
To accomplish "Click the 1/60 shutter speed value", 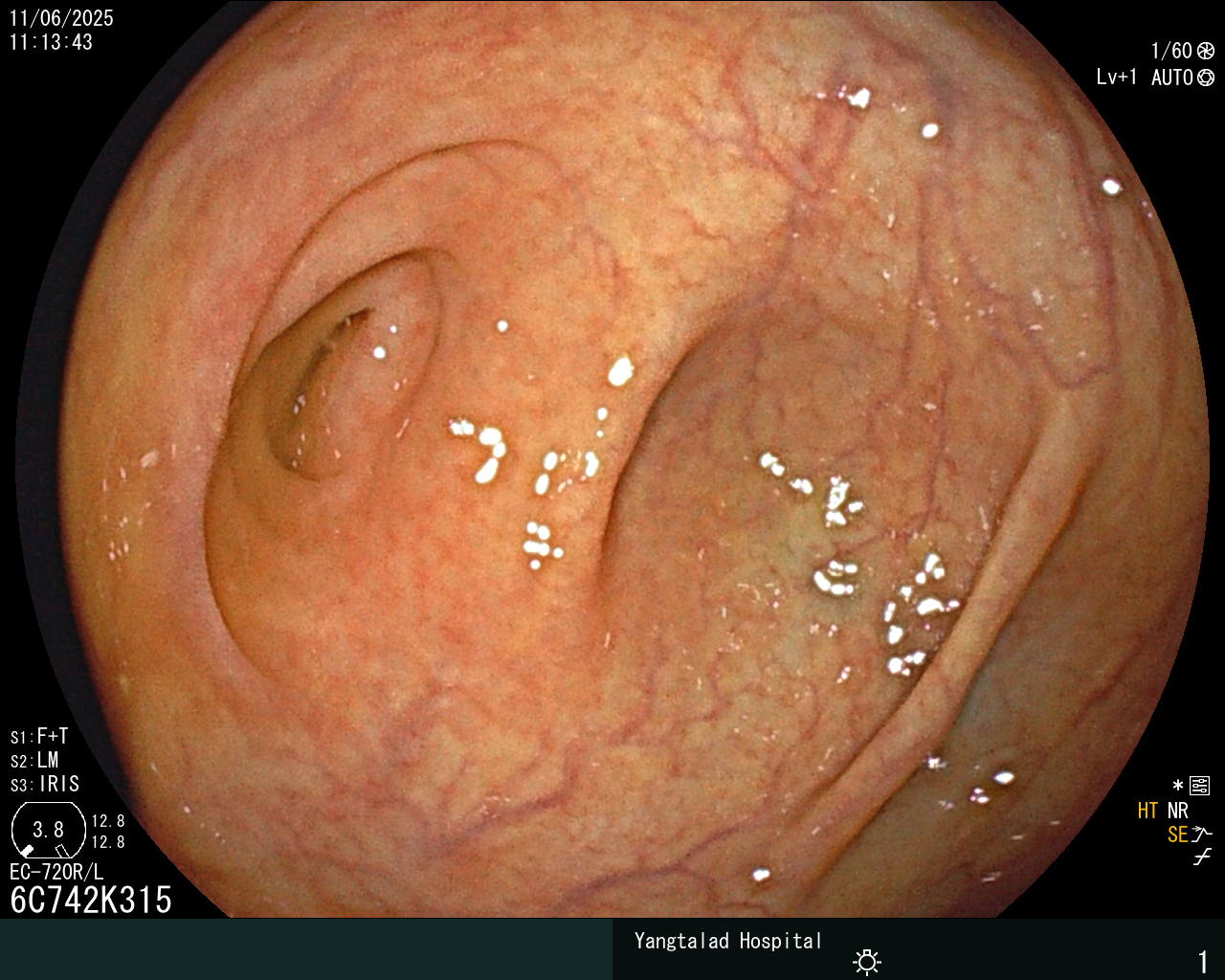I will (1172, 51).
